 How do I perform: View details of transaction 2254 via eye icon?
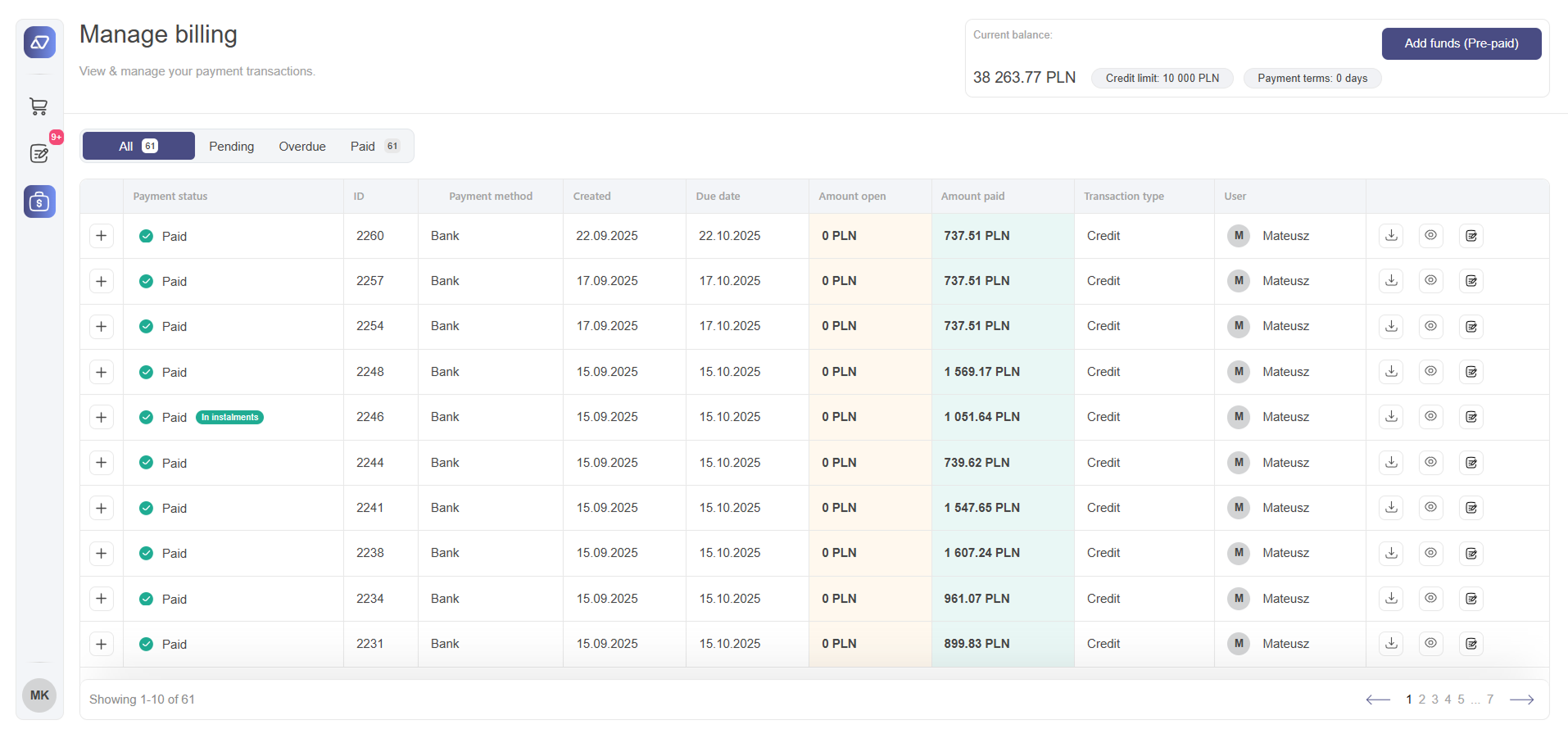[x=1430, y=326]
